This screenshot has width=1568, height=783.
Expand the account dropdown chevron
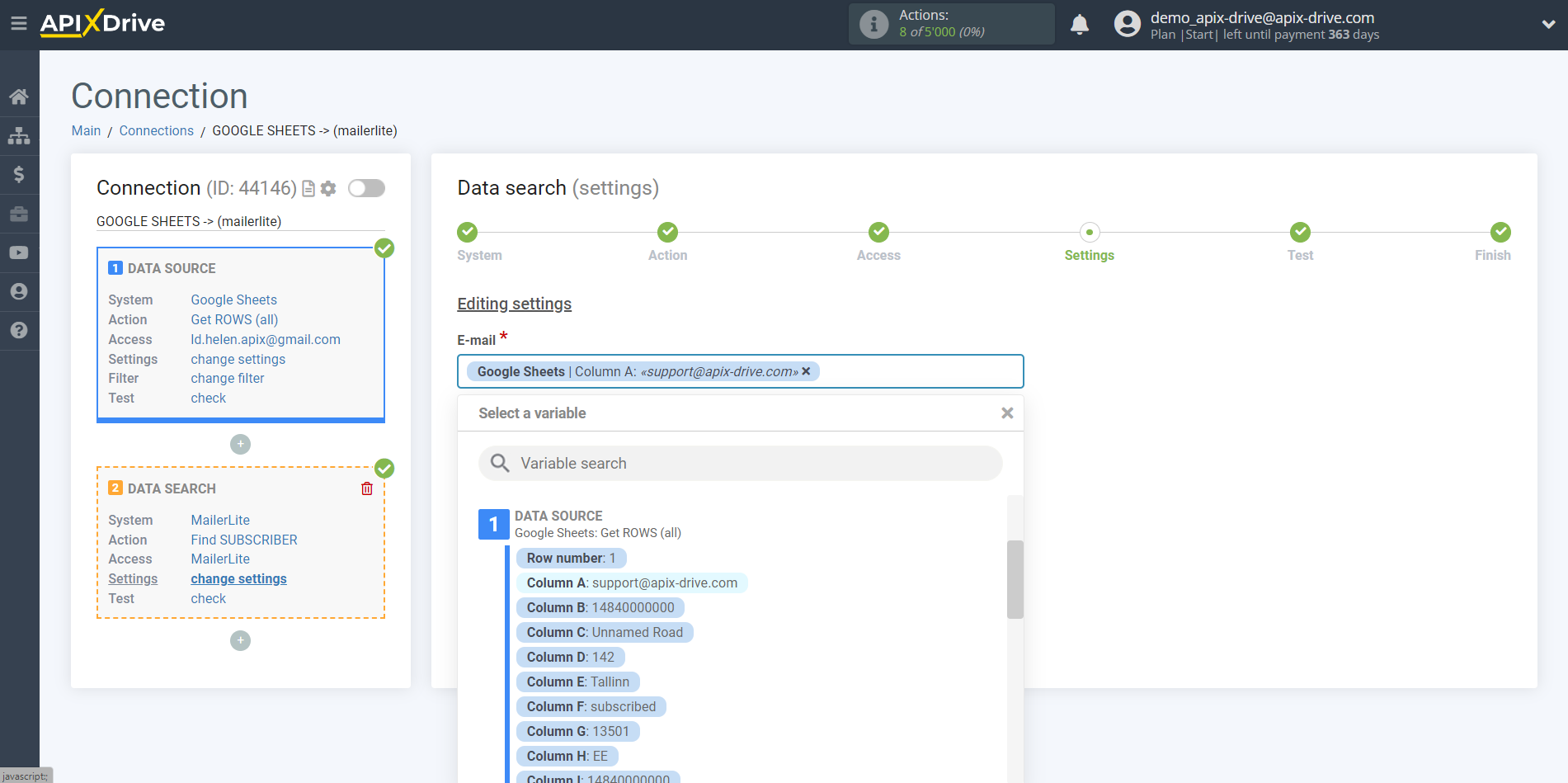(x=1548, y=25)
